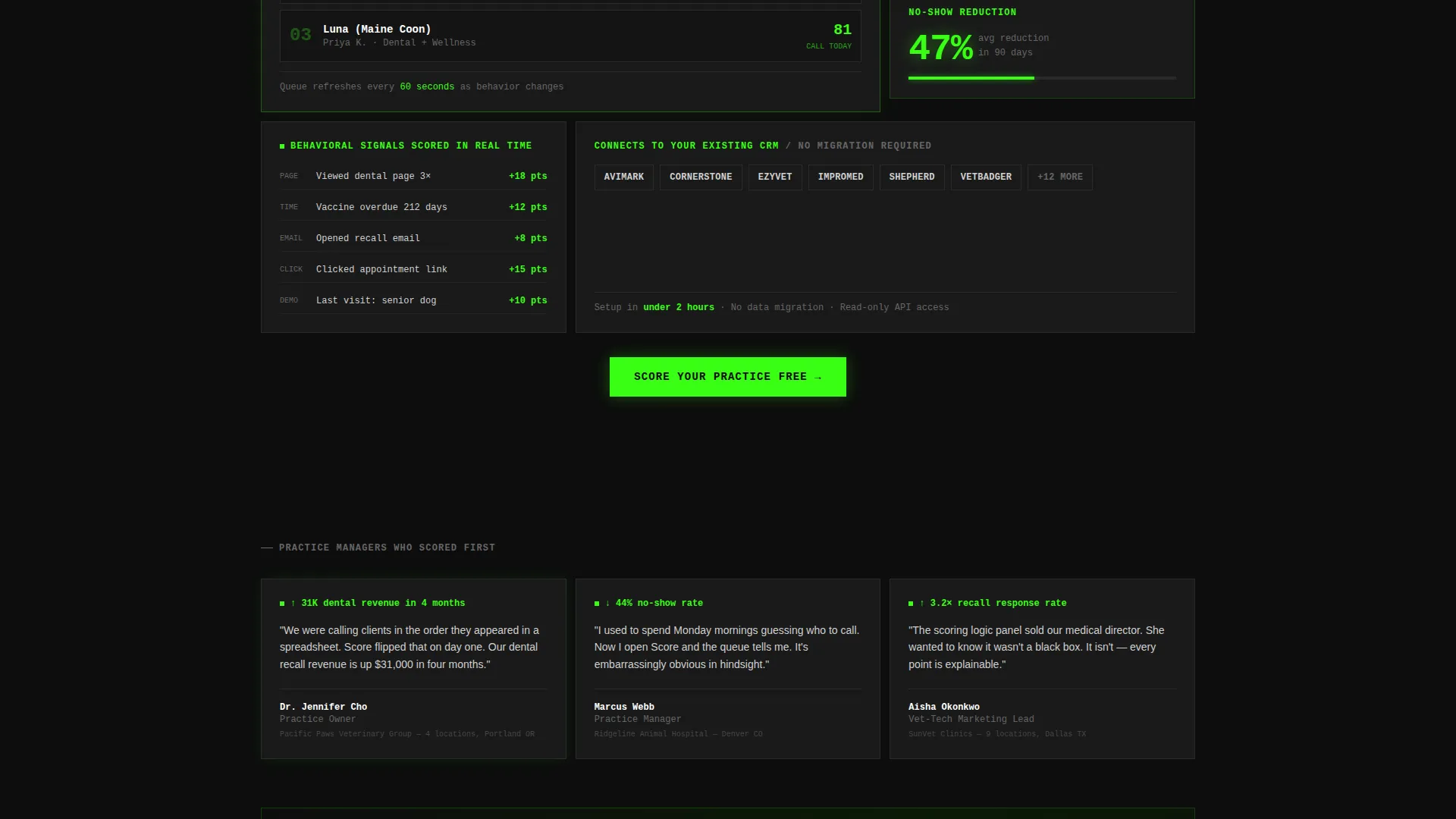Select the Cornerstone CRM tag
This screenshot has height=819, width=1456.
701,177
